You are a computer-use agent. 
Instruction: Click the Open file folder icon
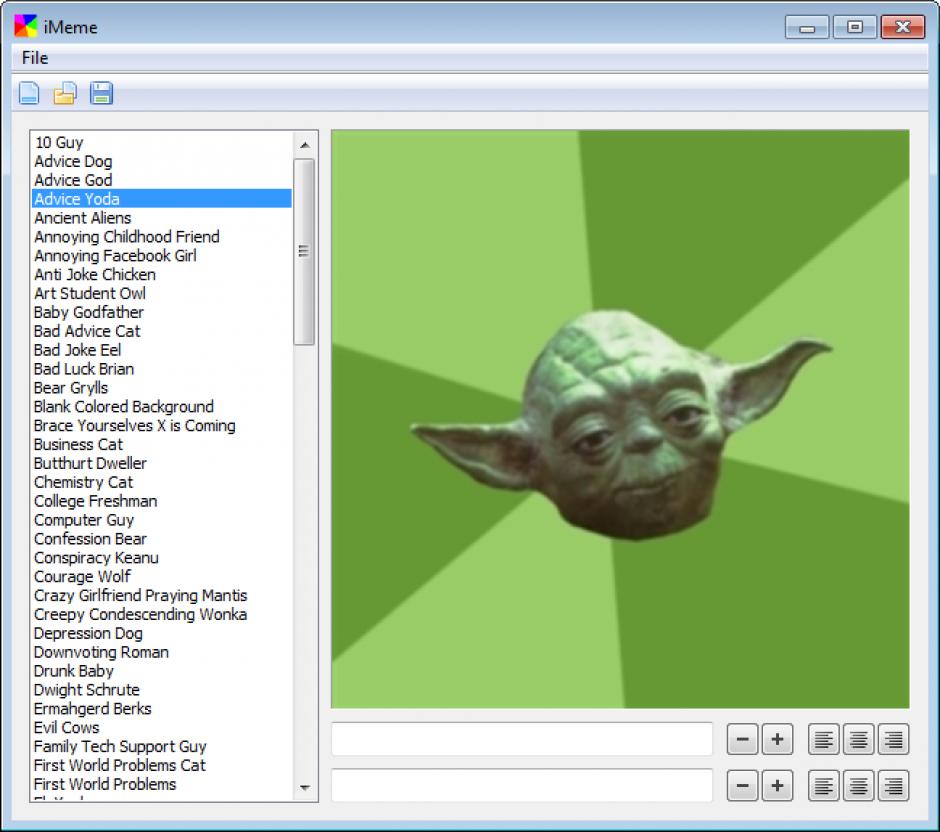[x=65, y=94]
